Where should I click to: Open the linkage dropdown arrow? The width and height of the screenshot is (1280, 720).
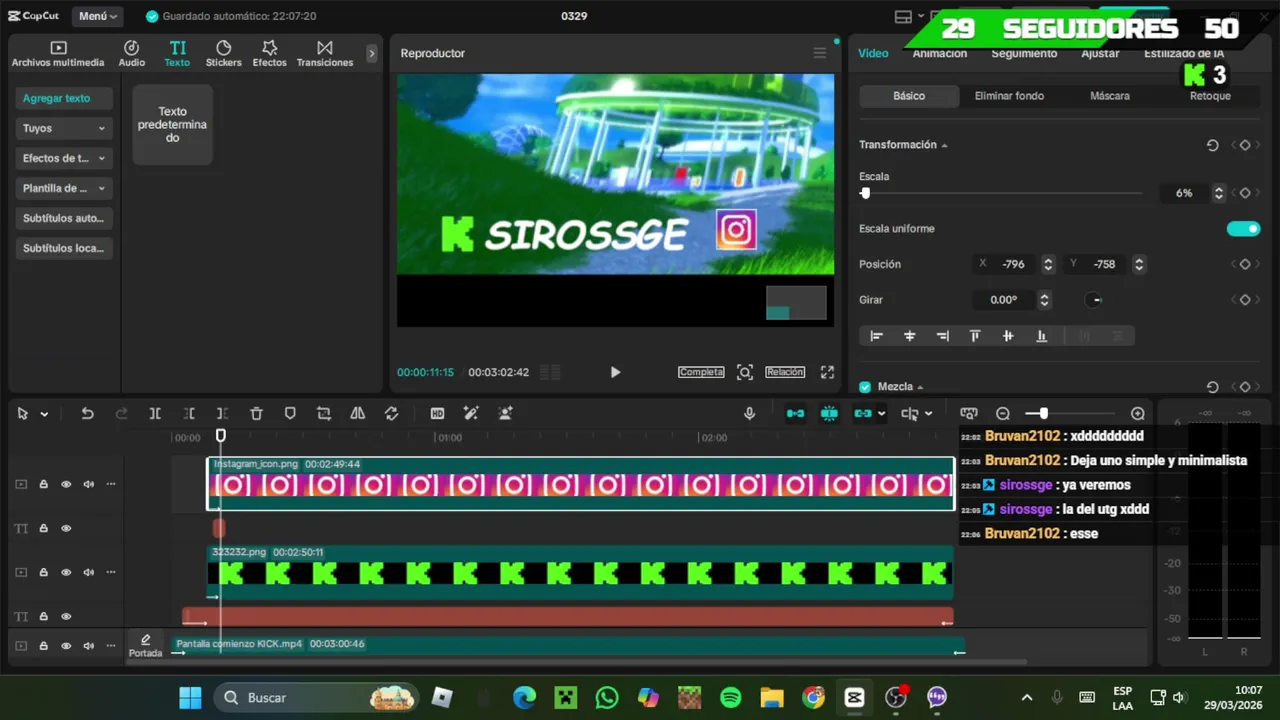[x=881, y=414]
